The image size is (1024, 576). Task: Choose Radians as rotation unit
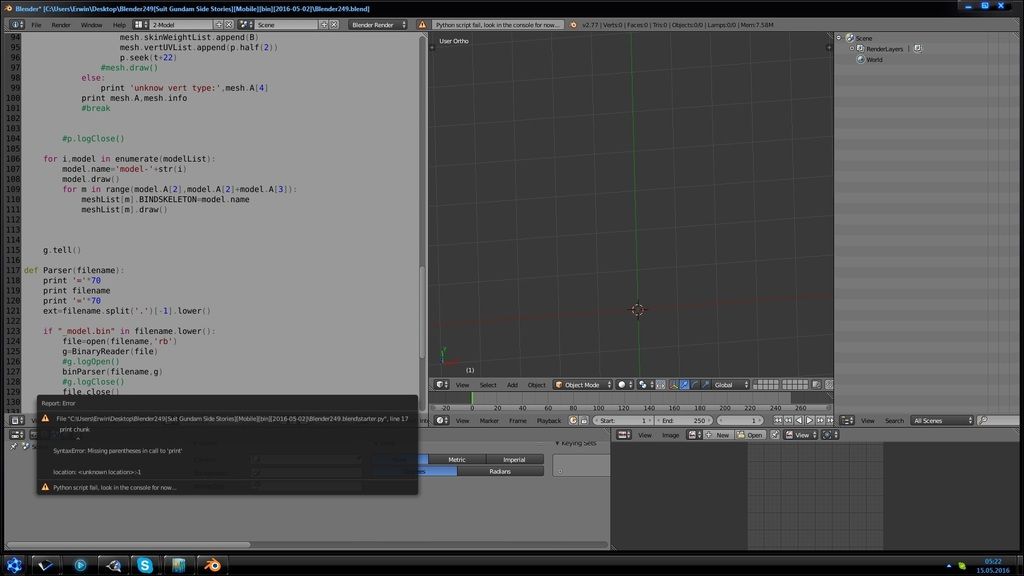tap(500, 471)
